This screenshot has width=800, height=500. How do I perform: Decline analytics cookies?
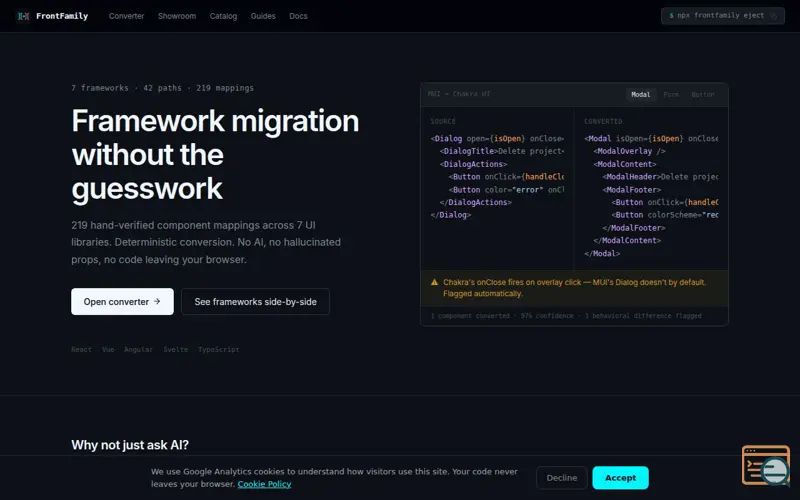coord(562,478)
